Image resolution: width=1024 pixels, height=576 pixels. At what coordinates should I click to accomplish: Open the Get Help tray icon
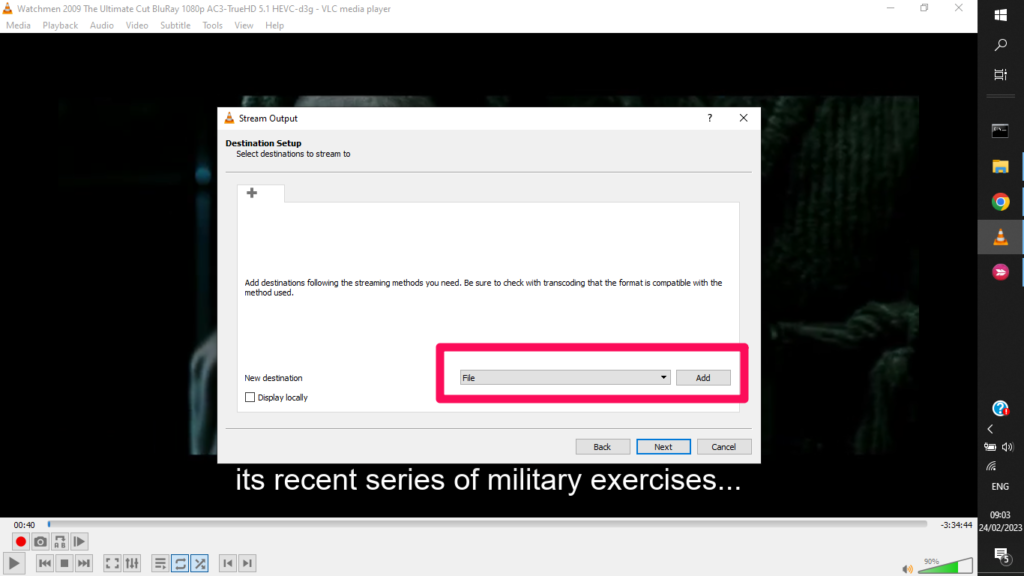(x=1000, y=409)
